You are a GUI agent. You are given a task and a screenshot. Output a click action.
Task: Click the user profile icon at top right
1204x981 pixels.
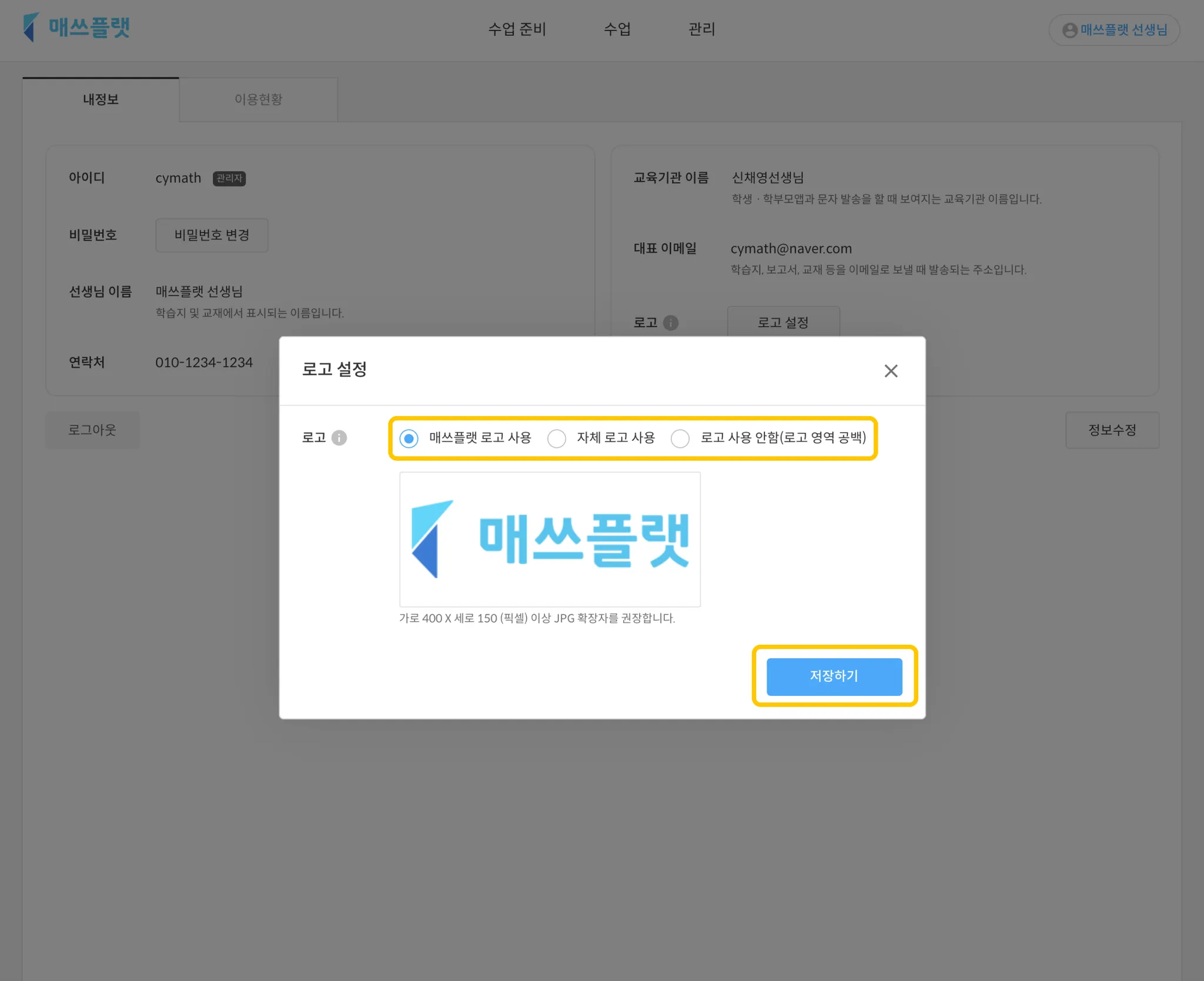pyautogui.click(x=1069, y=30)
